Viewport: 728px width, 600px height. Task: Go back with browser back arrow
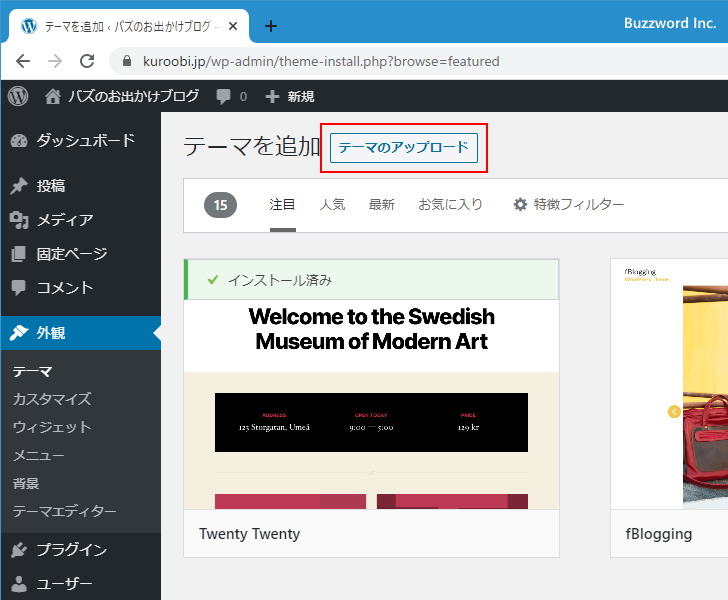click(23, 61)
